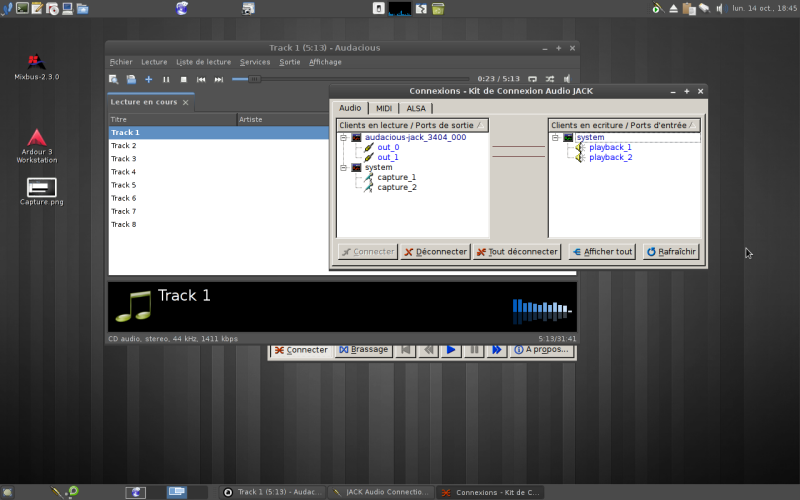Open web browser globe in top panel
Viewport: 800px width, 500px height.
pyautogui.click(x=182, y=8)
